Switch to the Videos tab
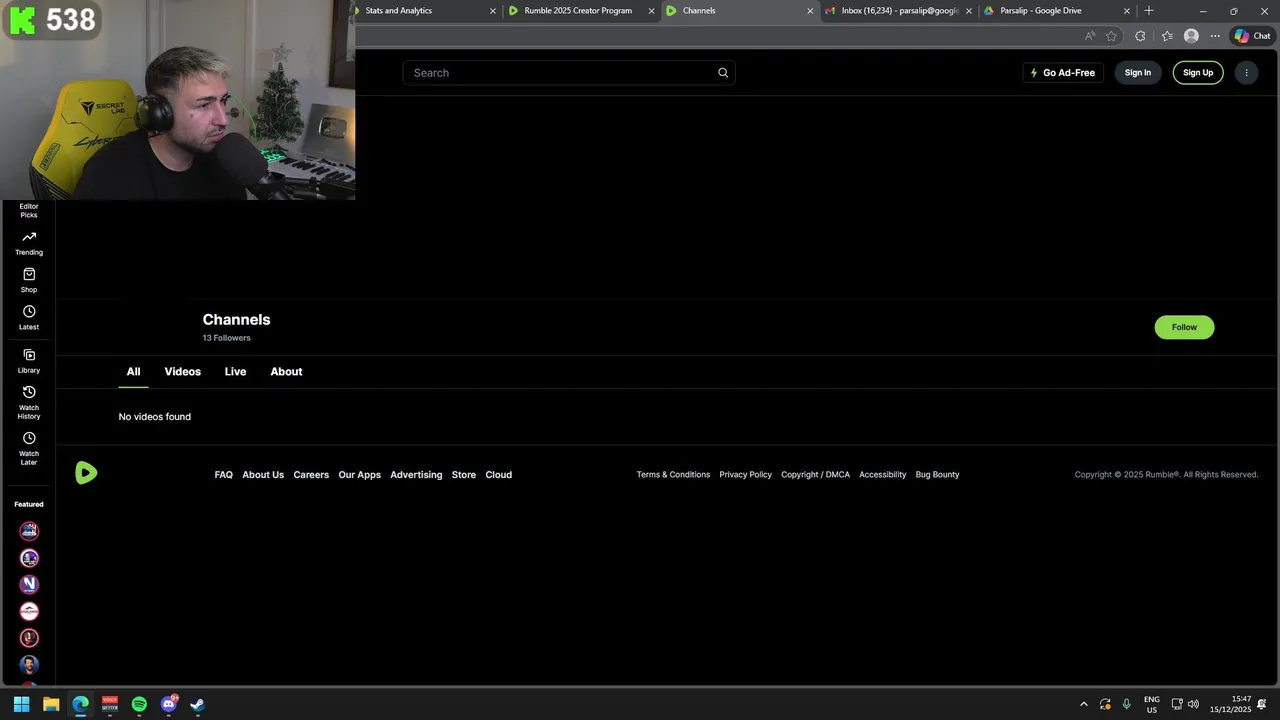The width and height of the screenshot is (1280, 720). point(183,371)
